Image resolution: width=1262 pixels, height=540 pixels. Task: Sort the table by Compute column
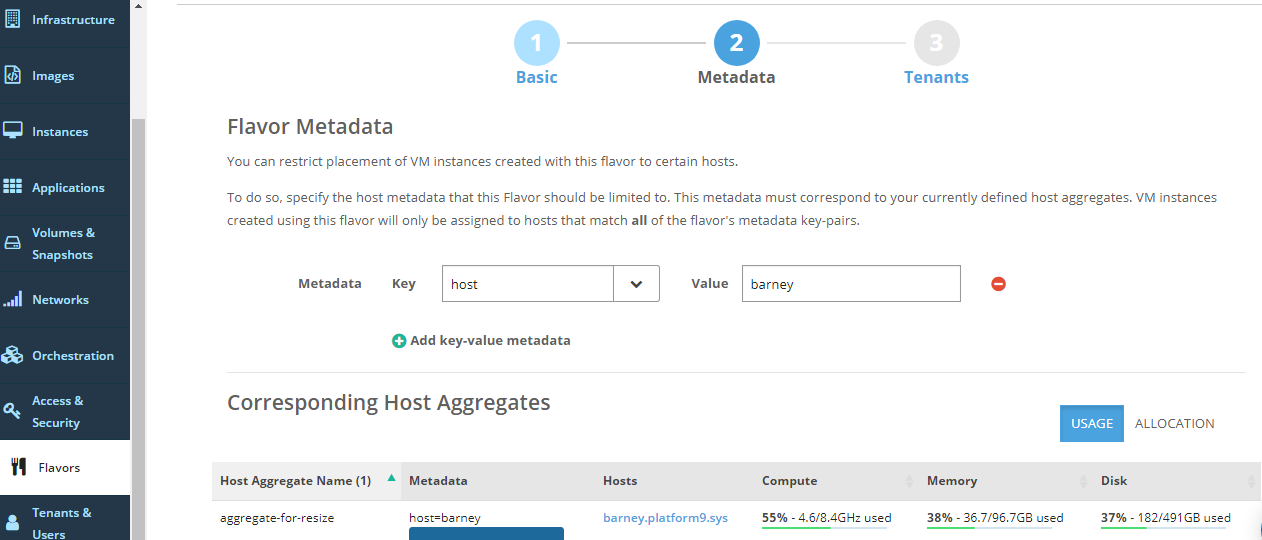789,481
